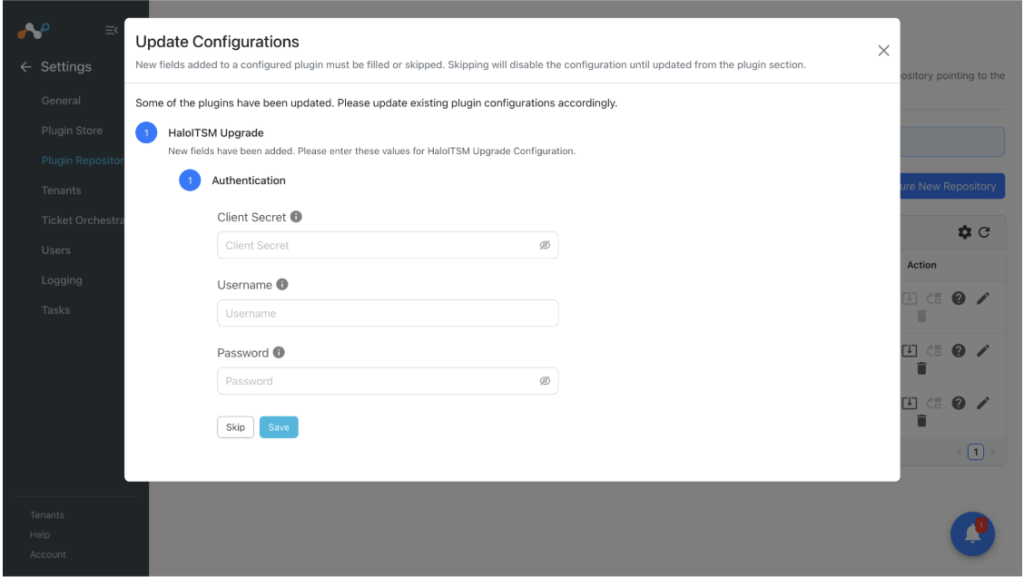
Task: Click the refresh icon beside the gear
Action: pyautogui.click(x=984, y=232)
